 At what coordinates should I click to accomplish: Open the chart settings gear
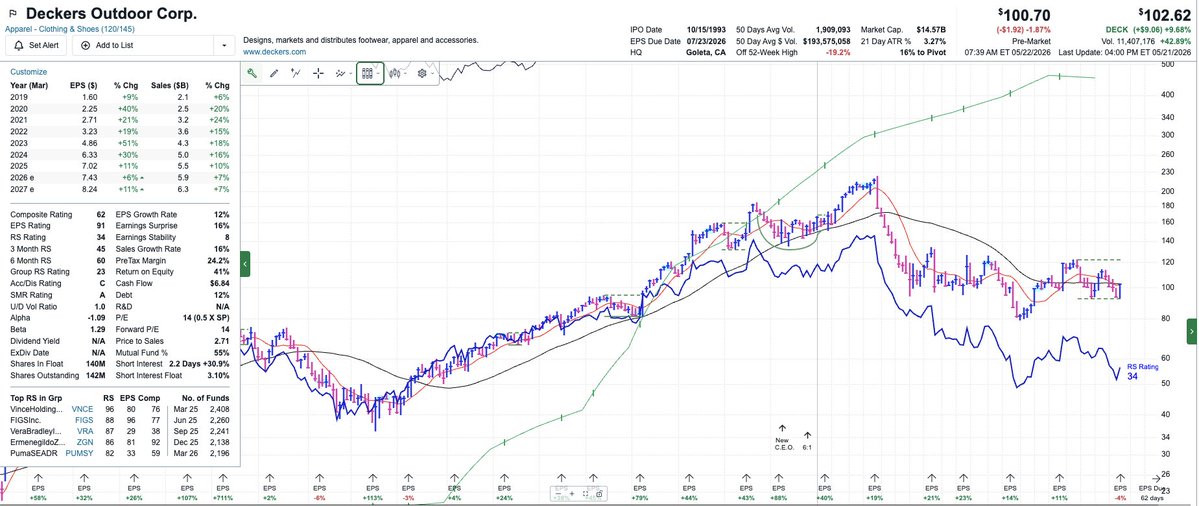tap(422, 73)
